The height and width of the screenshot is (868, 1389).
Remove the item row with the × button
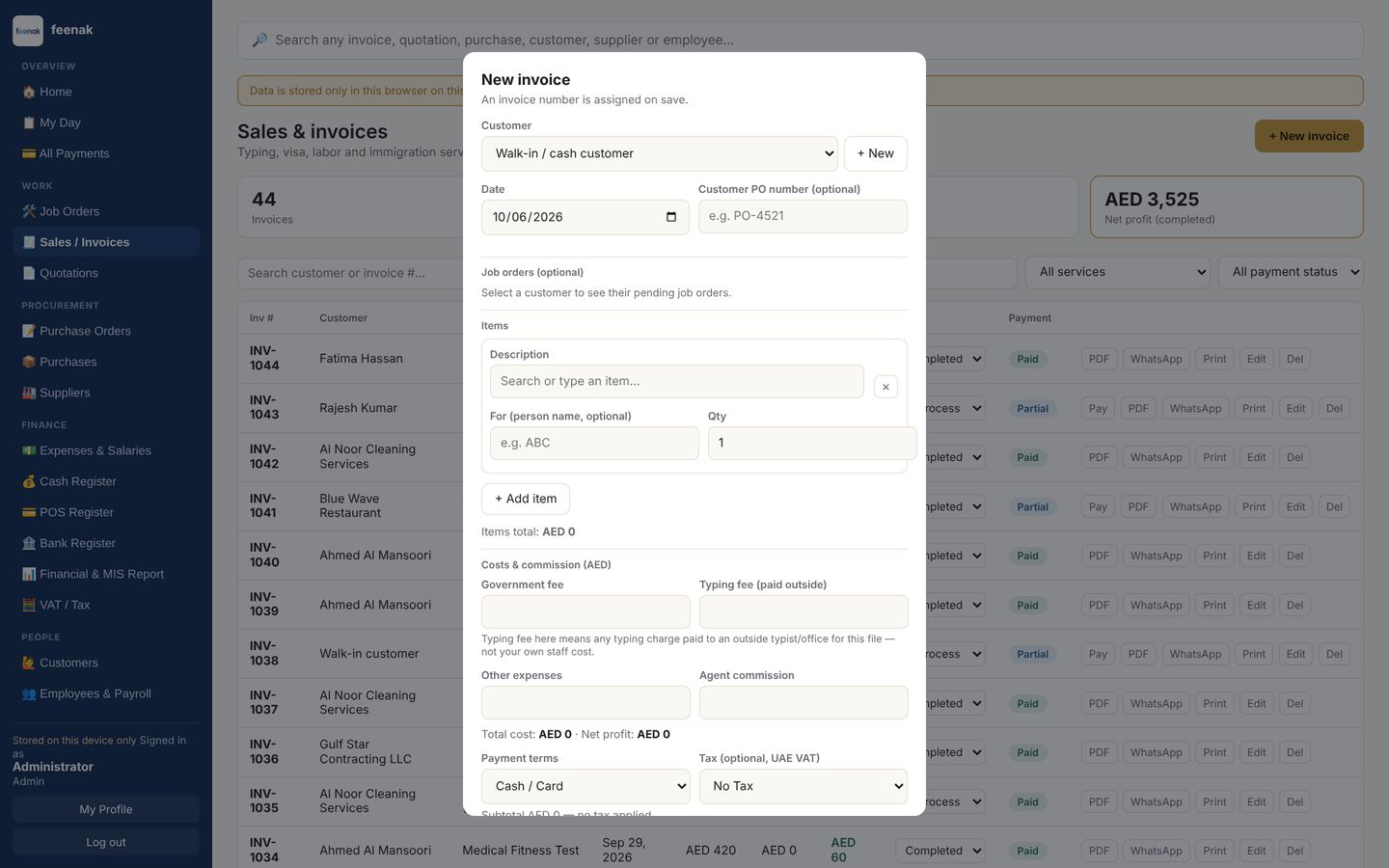click(885, 387)
